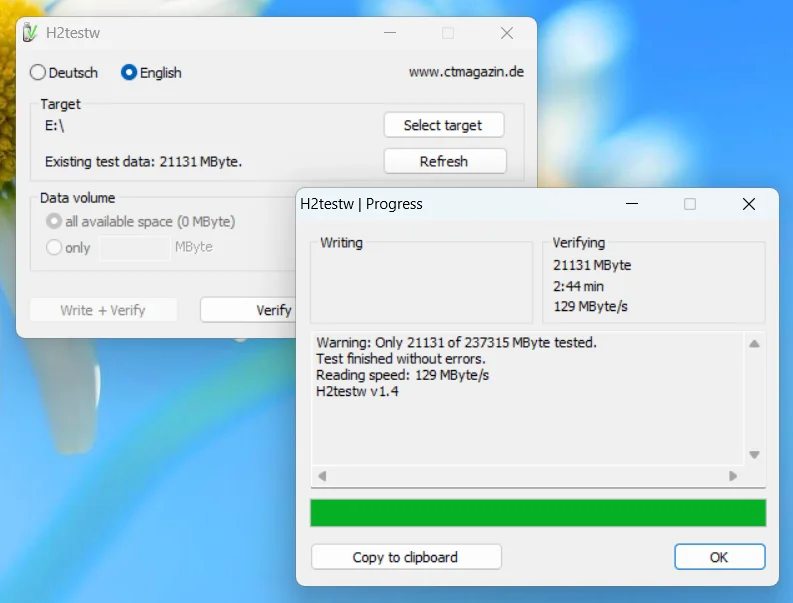Click Copy to clipboard in Progress dialog

click(x=406, y=557)
